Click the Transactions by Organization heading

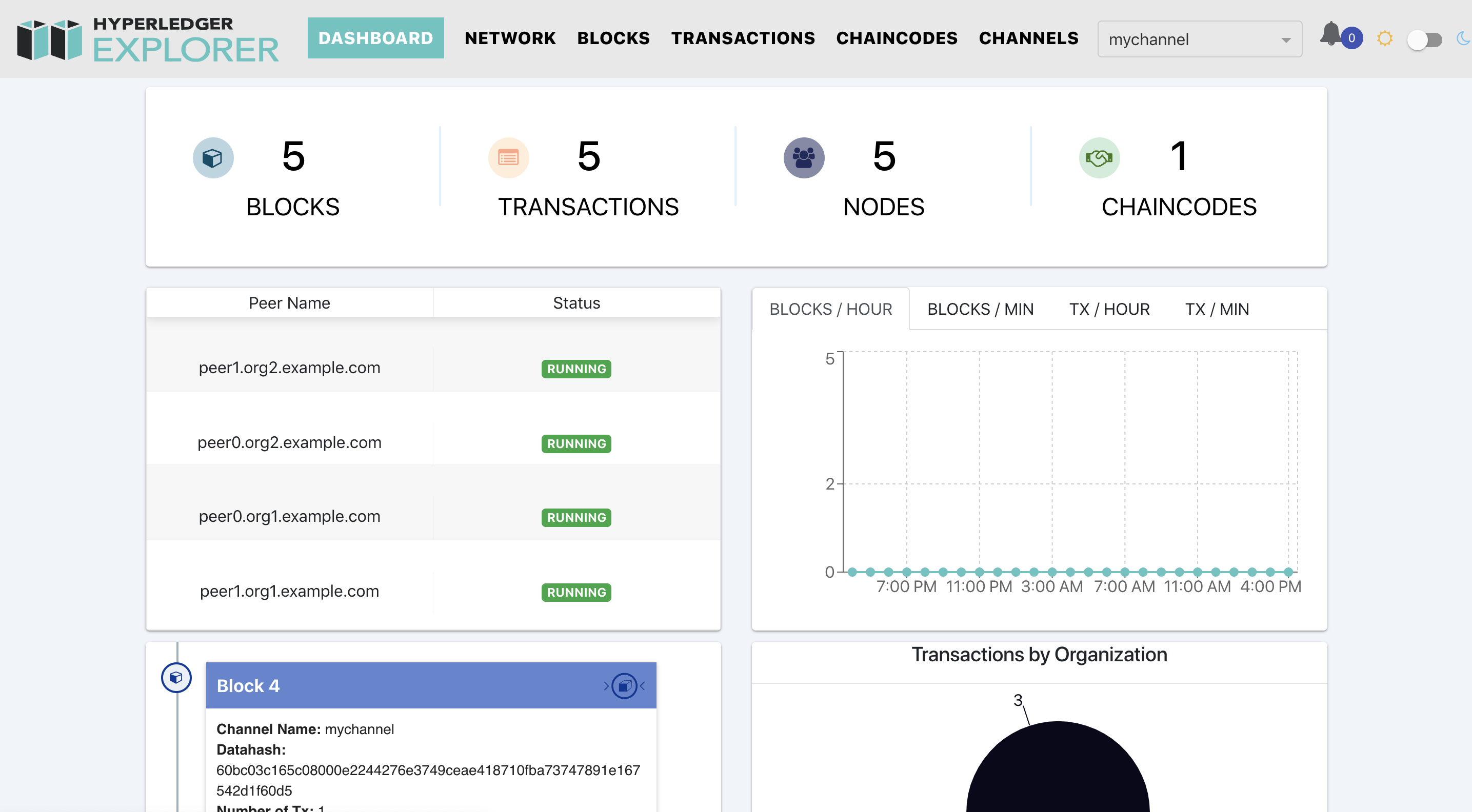pos(1039,655)
